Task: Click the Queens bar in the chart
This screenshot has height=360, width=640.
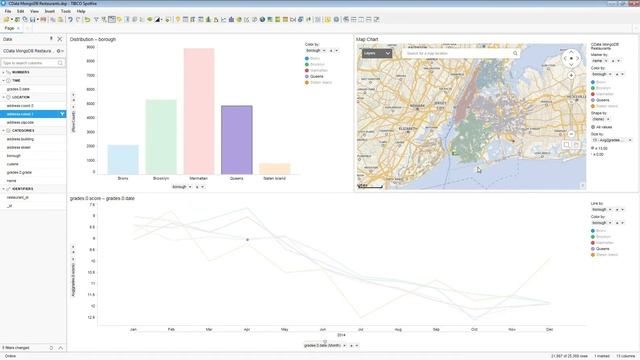Action: 237,140
